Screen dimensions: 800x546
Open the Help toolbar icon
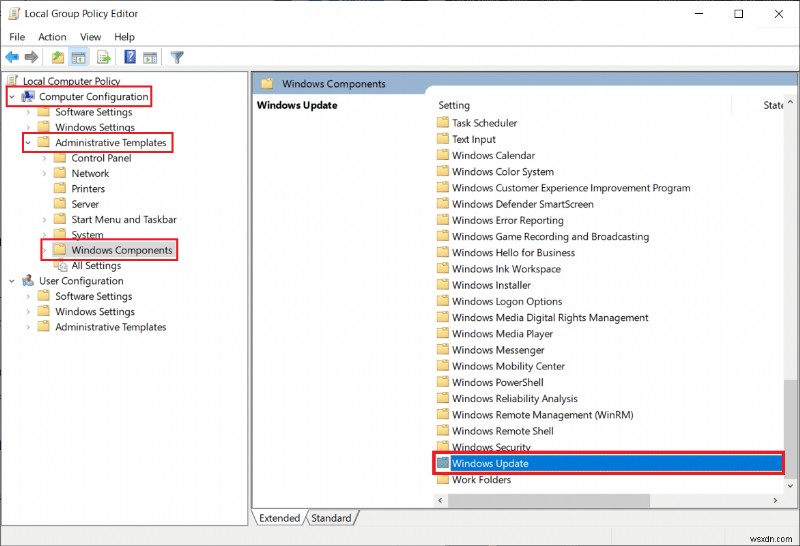(130, 57)
